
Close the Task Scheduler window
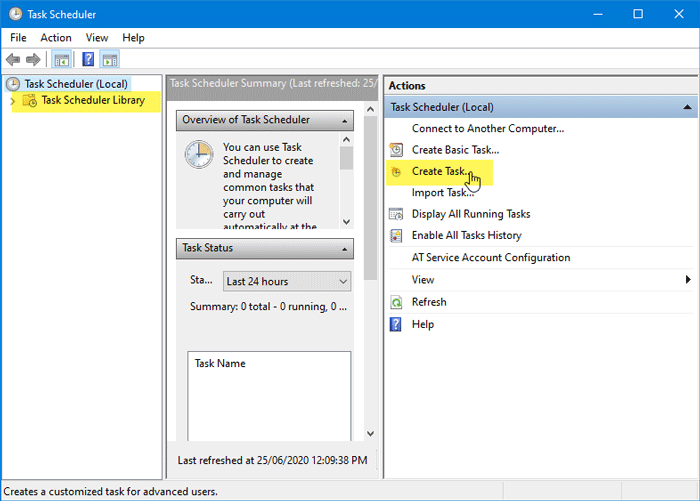679,14
